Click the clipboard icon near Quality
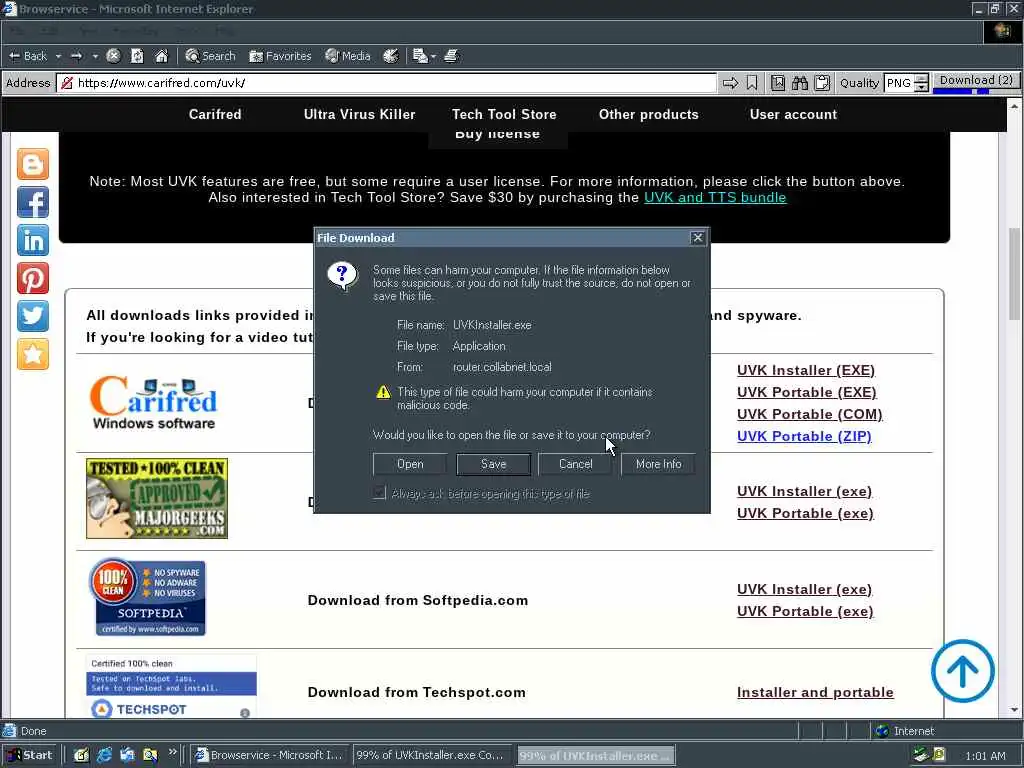The image size is (1024, 768). [x=822, y=83]
